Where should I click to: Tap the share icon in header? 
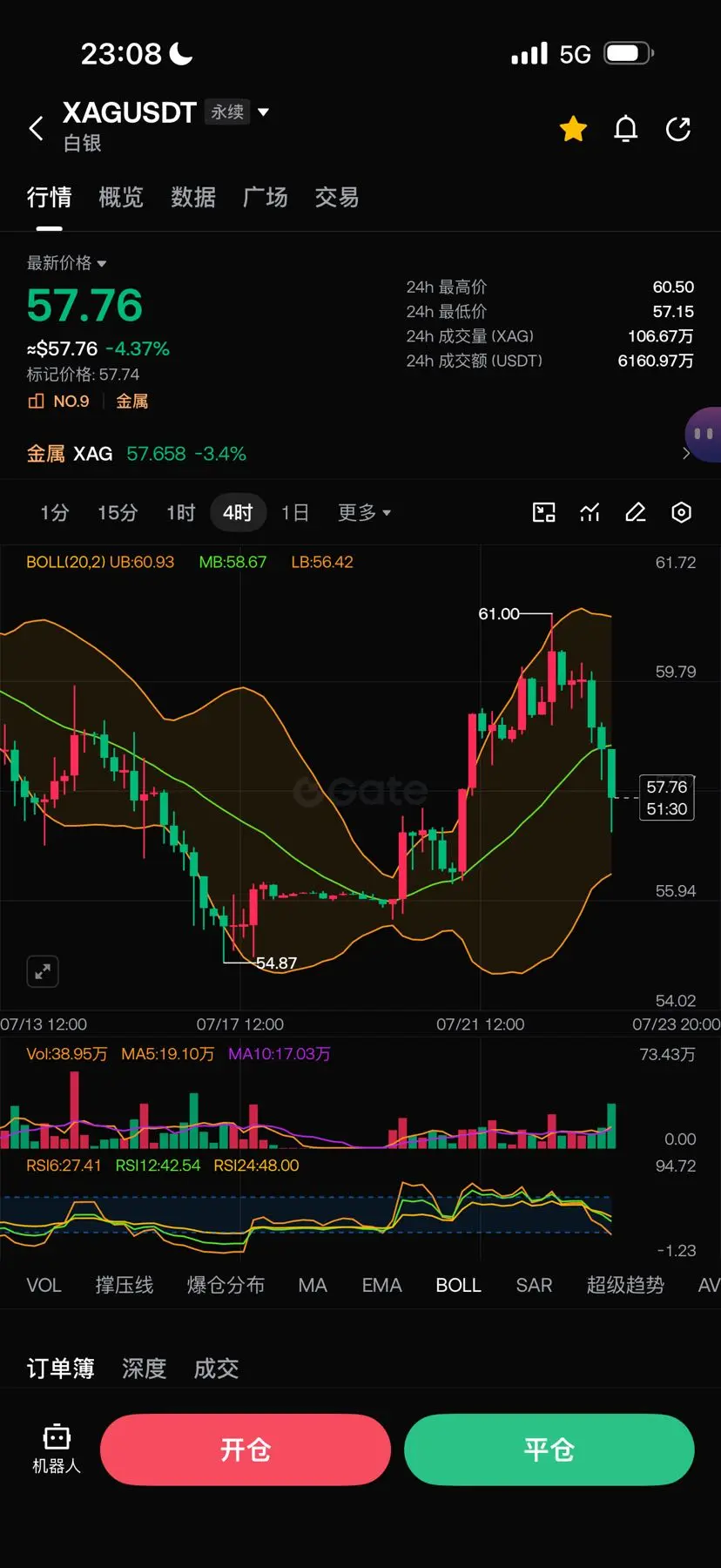[x=678, y=129]
